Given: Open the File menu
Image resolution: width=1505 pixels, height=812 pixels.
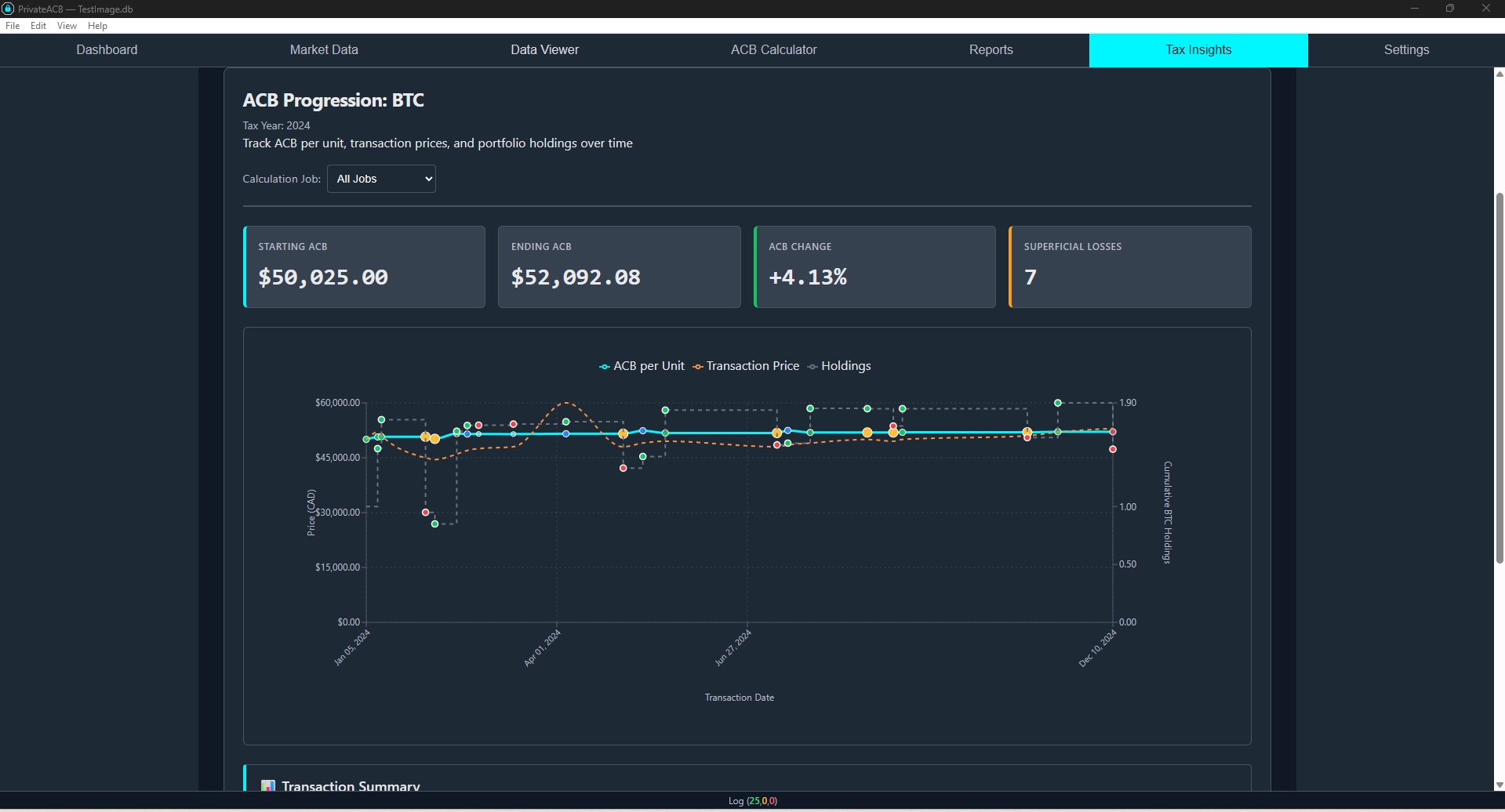Looking at the screenshot, I should [13, 26].
